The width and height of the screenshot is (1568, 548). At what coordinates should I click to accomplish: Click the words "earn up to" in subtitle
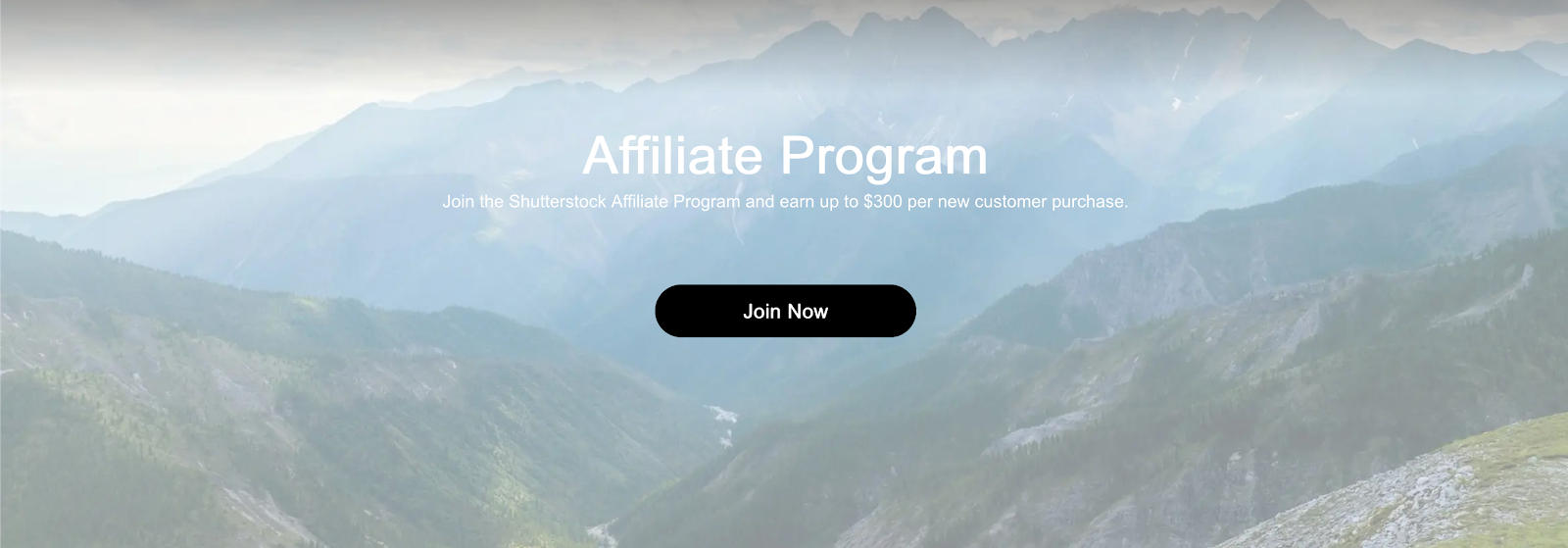click(819, 203)
